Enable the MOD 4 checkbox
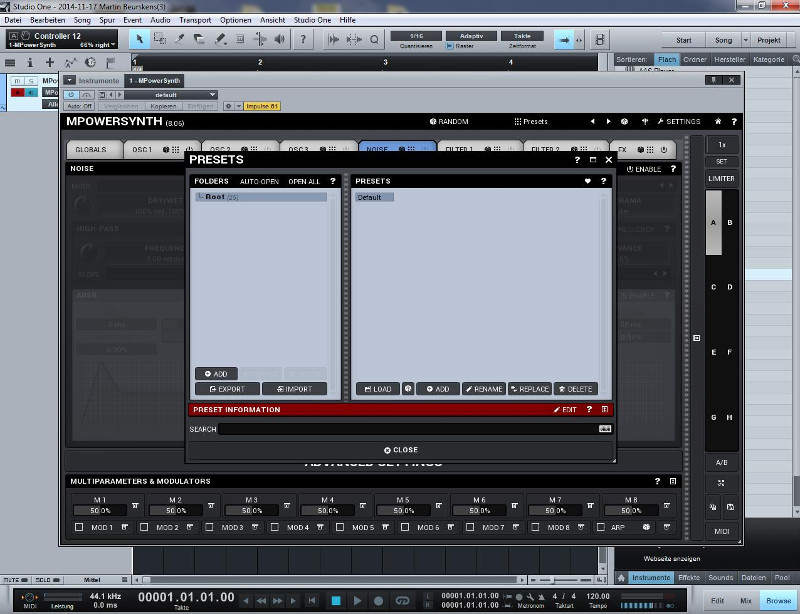This screenshot has height=614, width=800. pos(274,527)
